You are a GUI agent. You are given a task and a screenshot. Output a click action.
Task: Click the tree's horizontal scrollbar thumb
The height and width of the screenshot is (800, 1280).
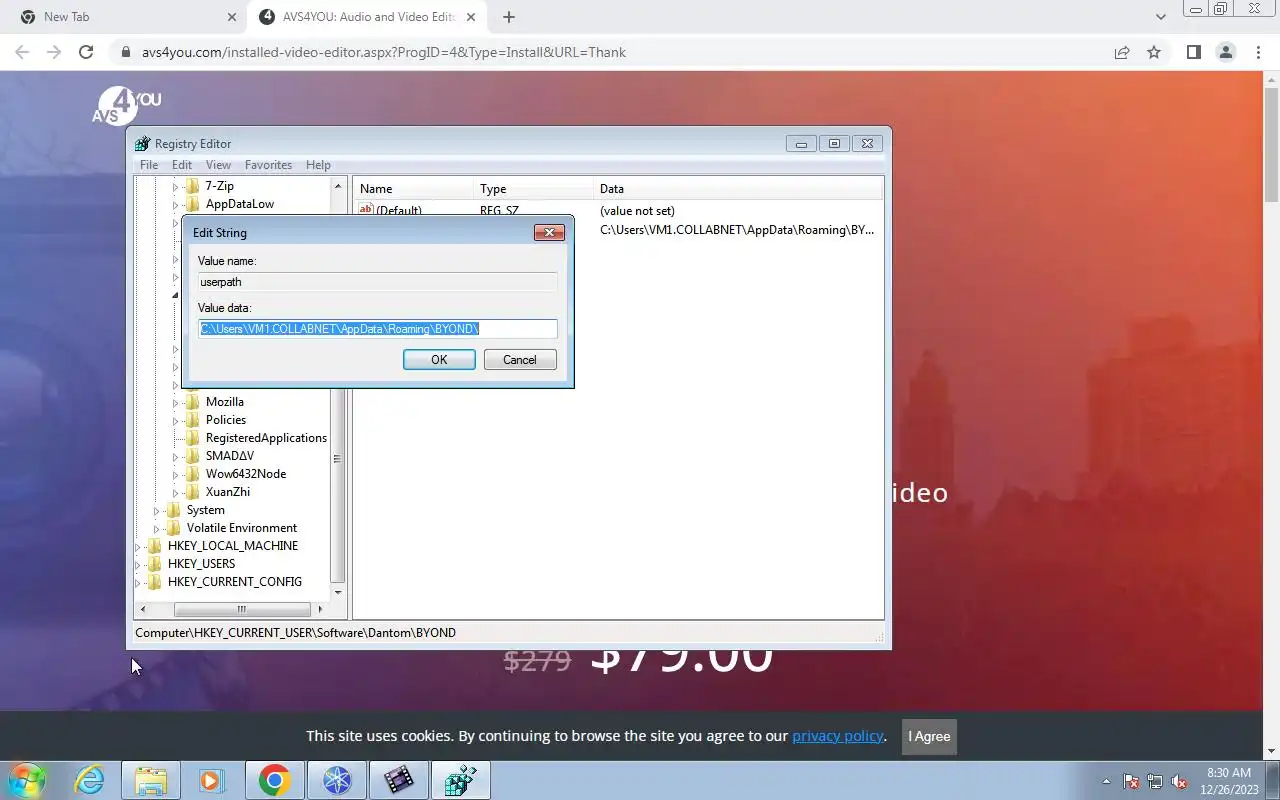(242, 609)
